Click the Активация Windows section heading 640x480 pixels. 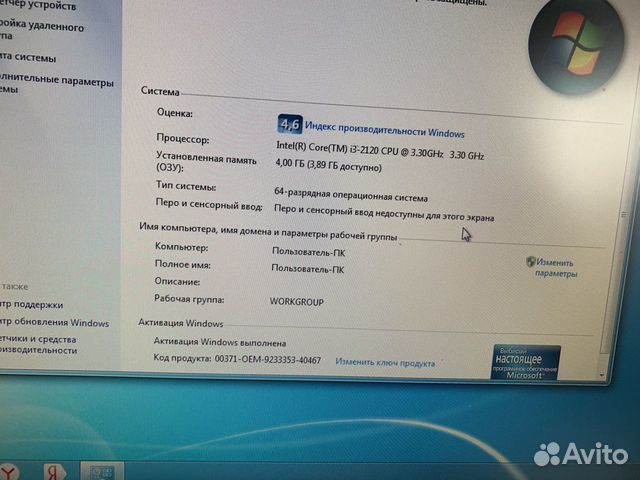pyautogui.click(x=180, y=323)
